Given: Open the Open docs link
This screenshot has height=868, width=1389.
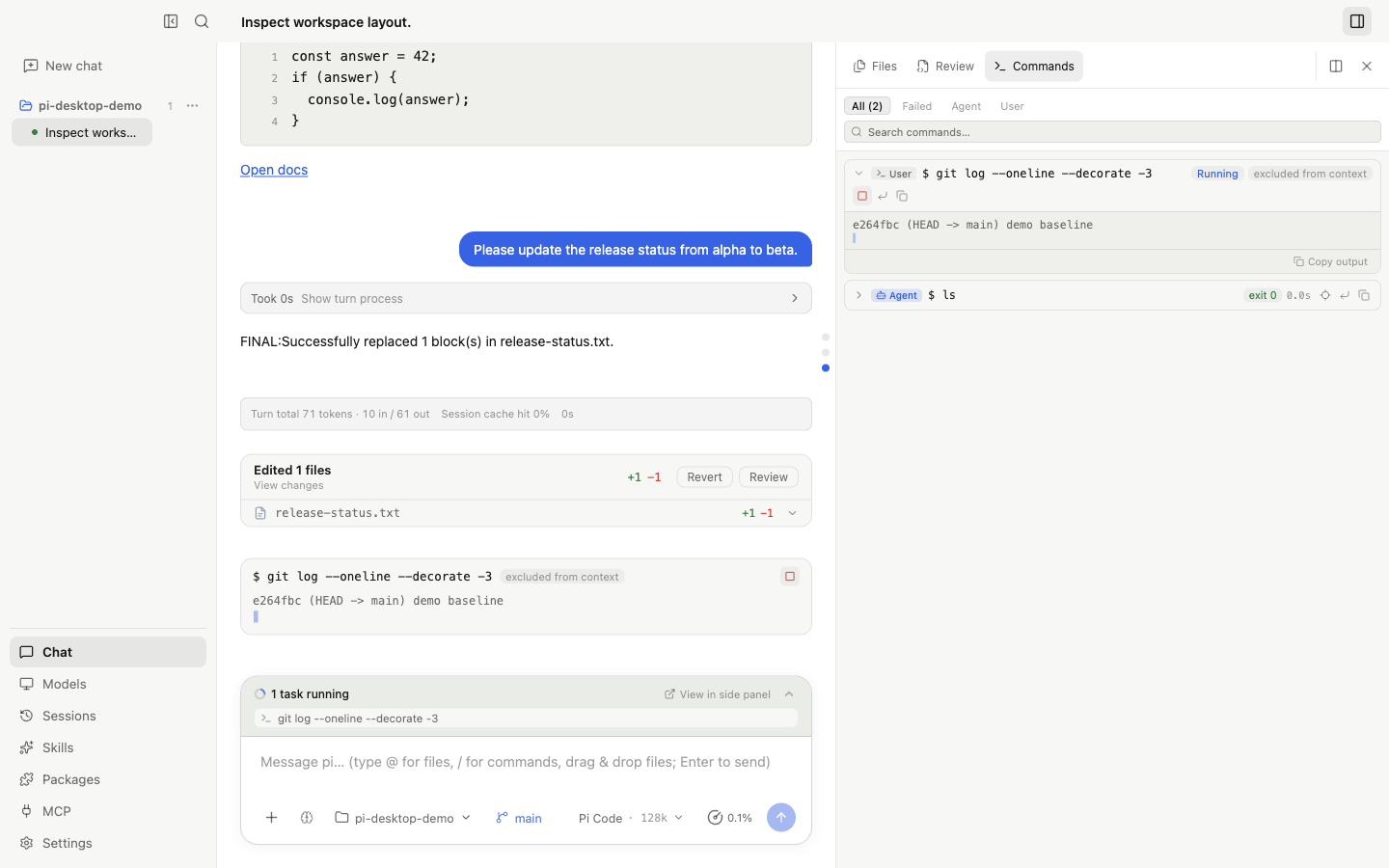Looking at the screenshot, I should pos(274,170).
